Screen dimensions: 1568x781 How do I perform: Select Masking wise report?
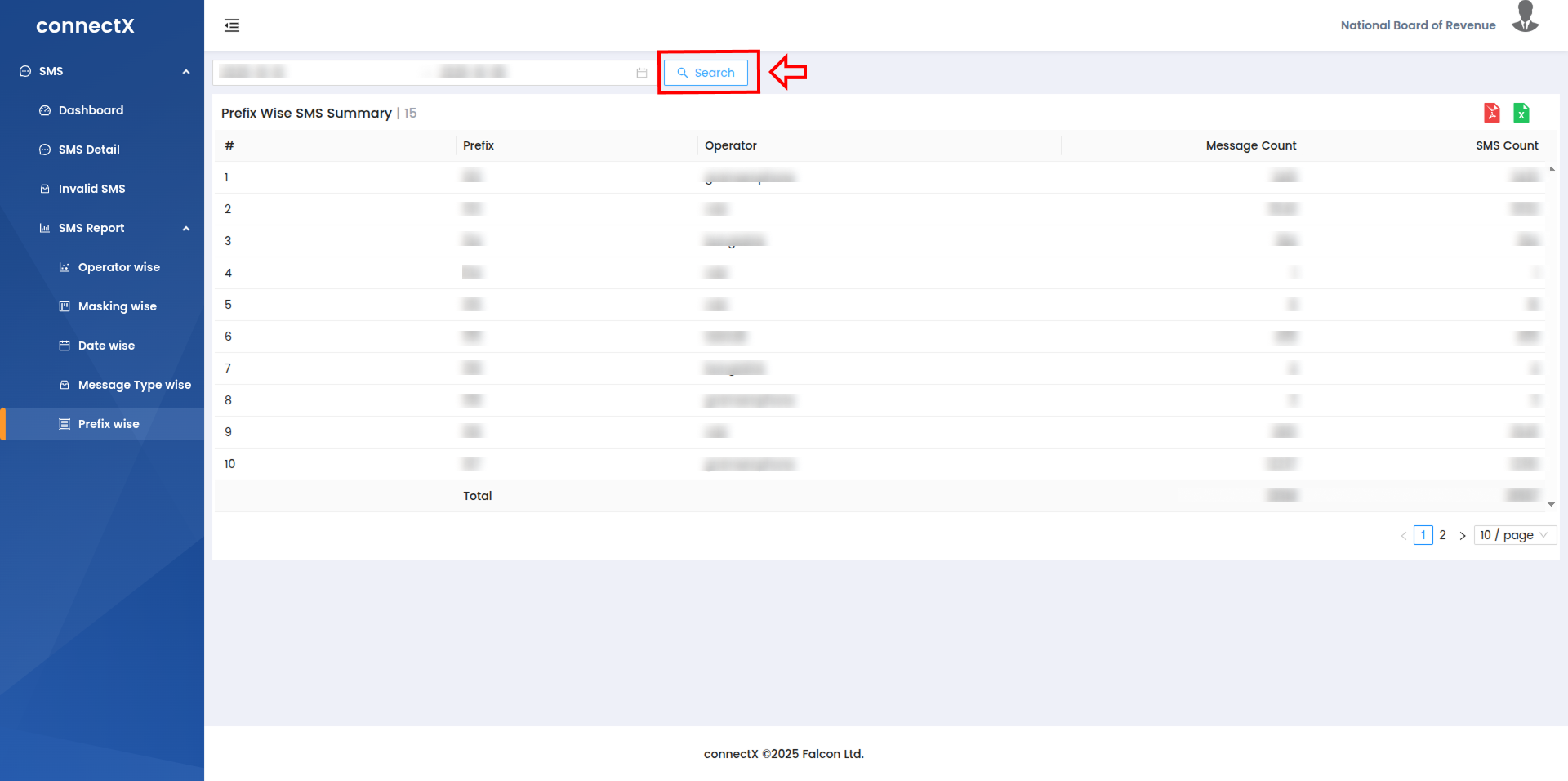coord(117,306)
